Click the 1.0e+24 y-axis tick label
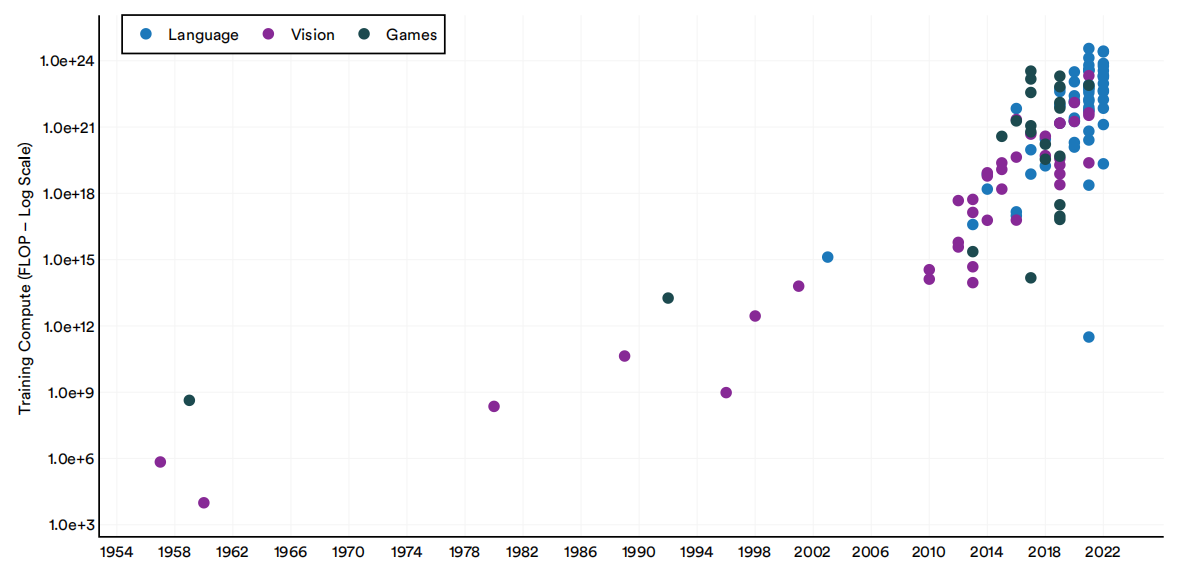Image resolution: width=1184 pixels, height=571 pixels. pos(67,61)
